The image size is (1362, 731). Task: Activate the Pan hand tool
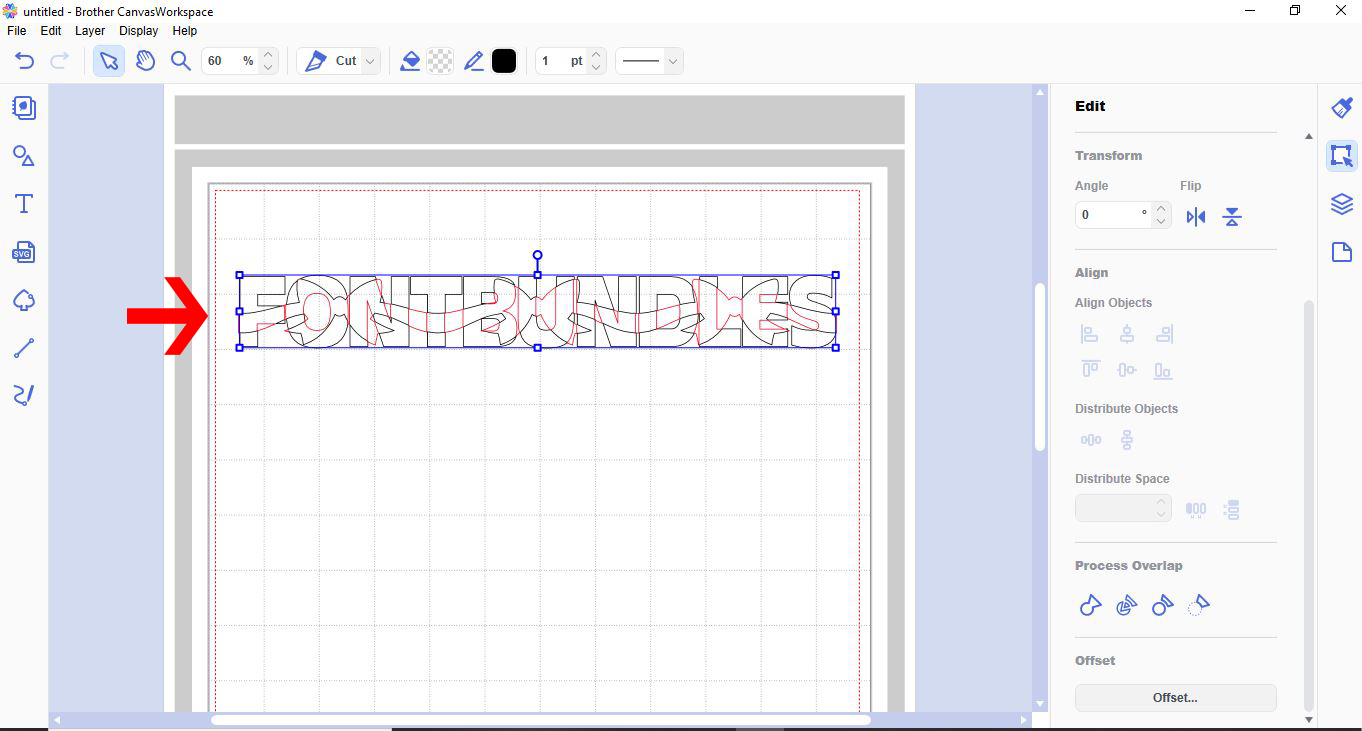145,60
